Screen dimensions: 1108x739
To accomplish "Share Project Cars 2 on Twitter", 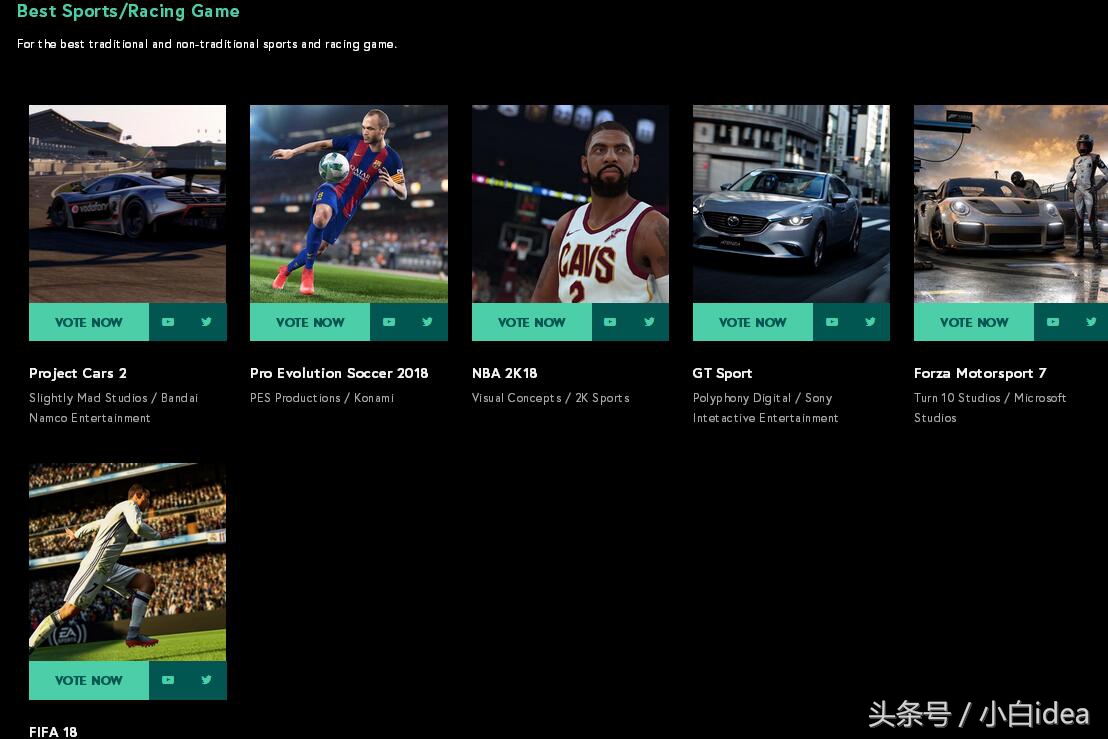I will click(x=206, y=322).
